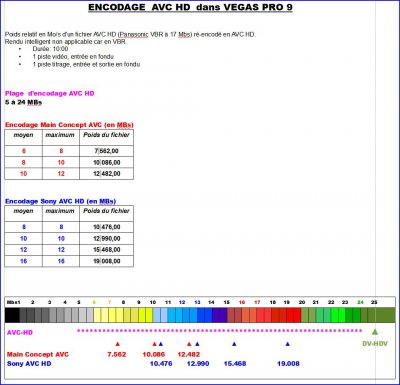
Task: Click the 'Poids du fichier' header in Main Concept table
Action: [106, 135]
